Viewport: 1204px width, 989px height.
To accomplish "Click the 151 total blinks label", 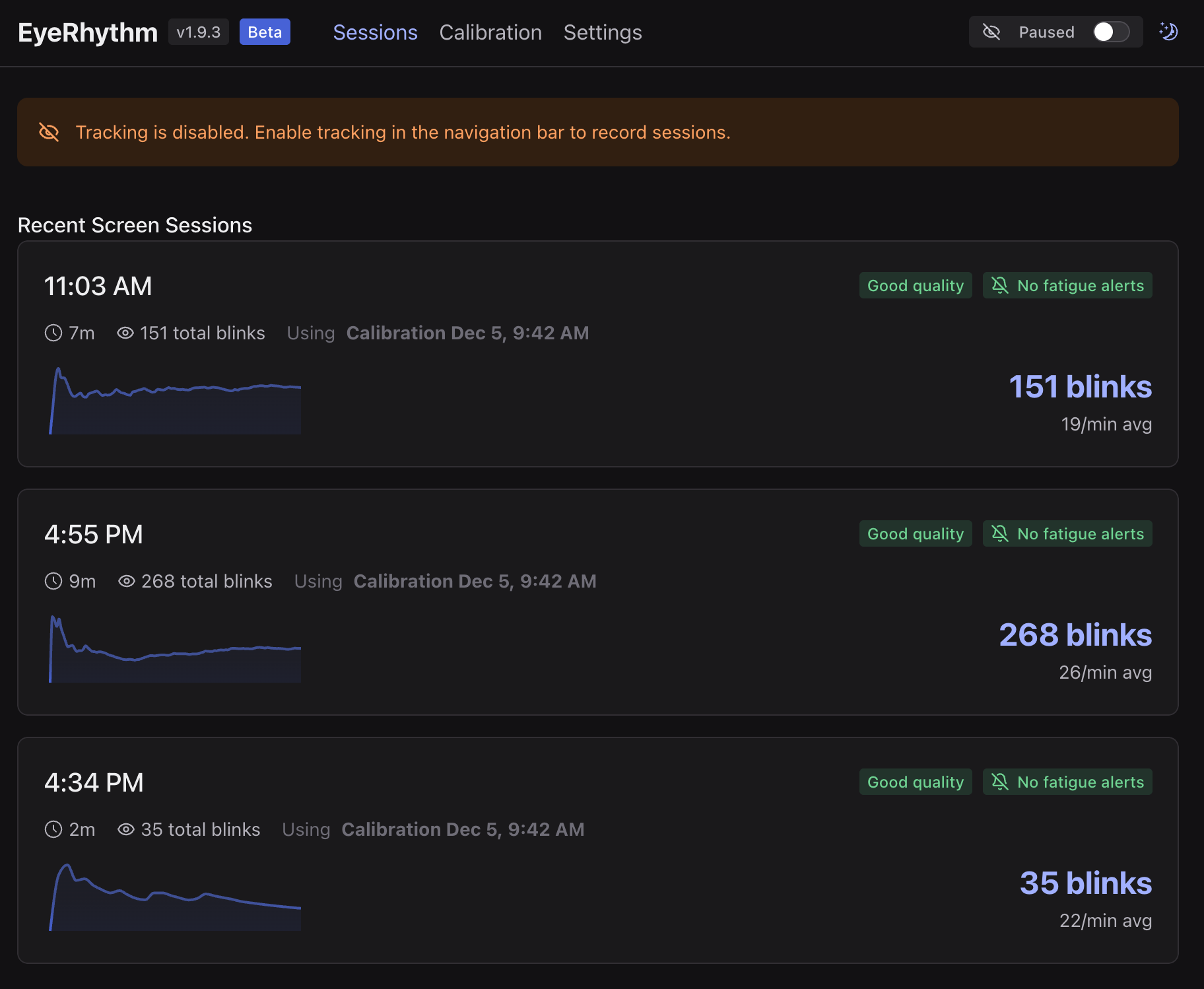I will 202,333.
